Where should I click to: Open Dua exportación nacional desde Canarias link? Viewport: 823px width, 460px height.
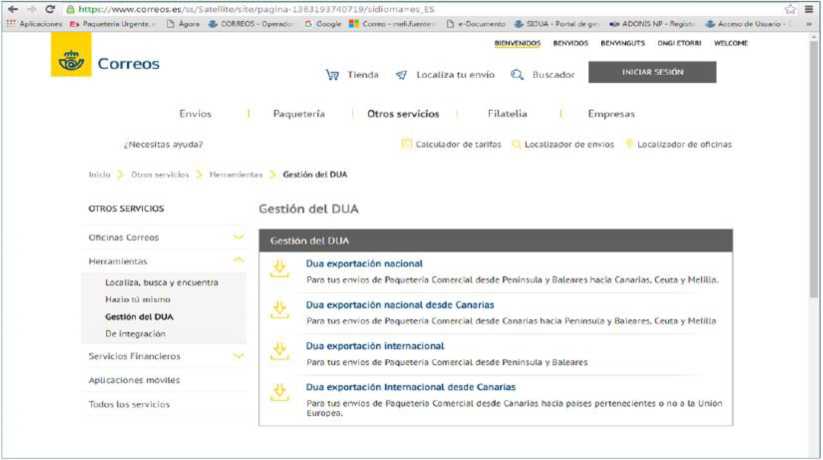[x=399, y=304]
